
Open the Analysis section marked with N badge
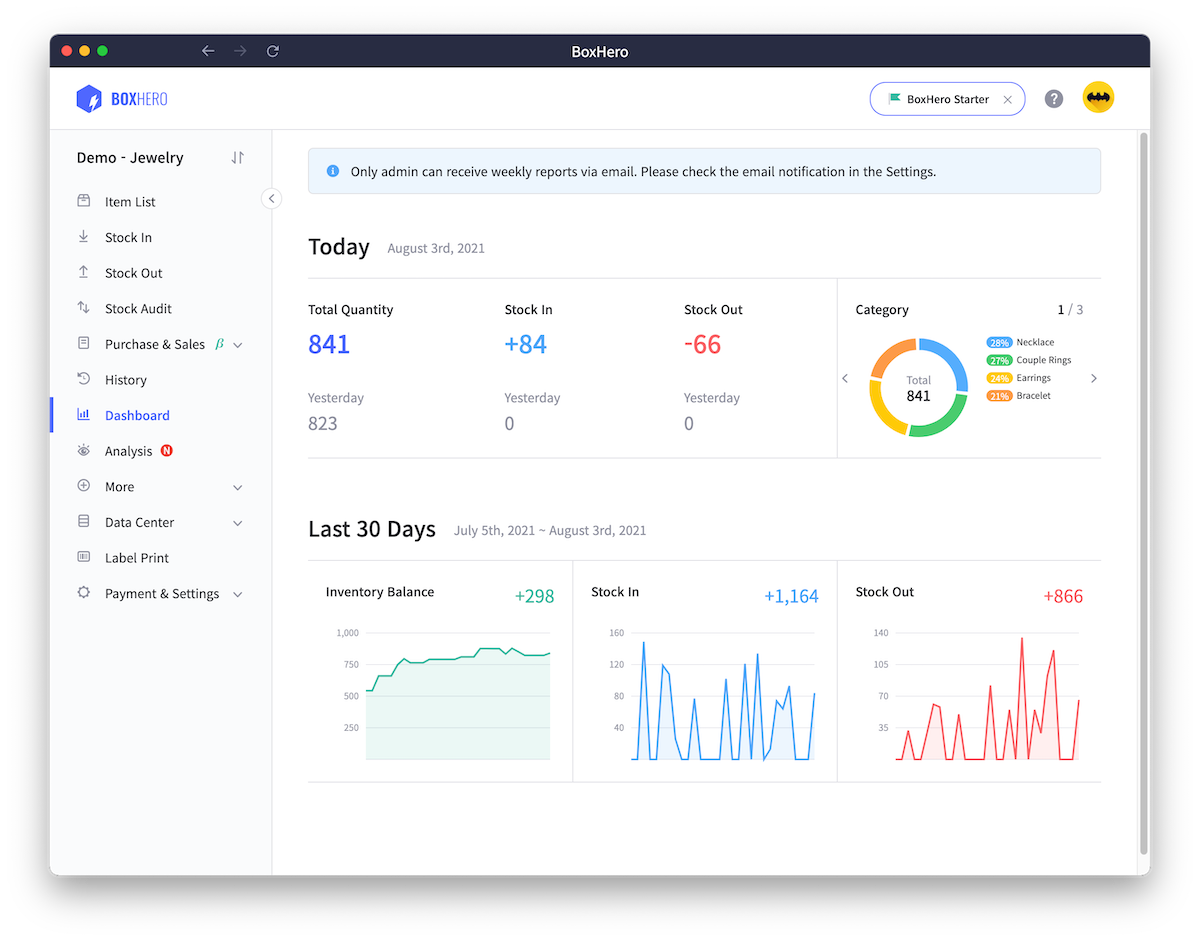(x=130, y=450)
